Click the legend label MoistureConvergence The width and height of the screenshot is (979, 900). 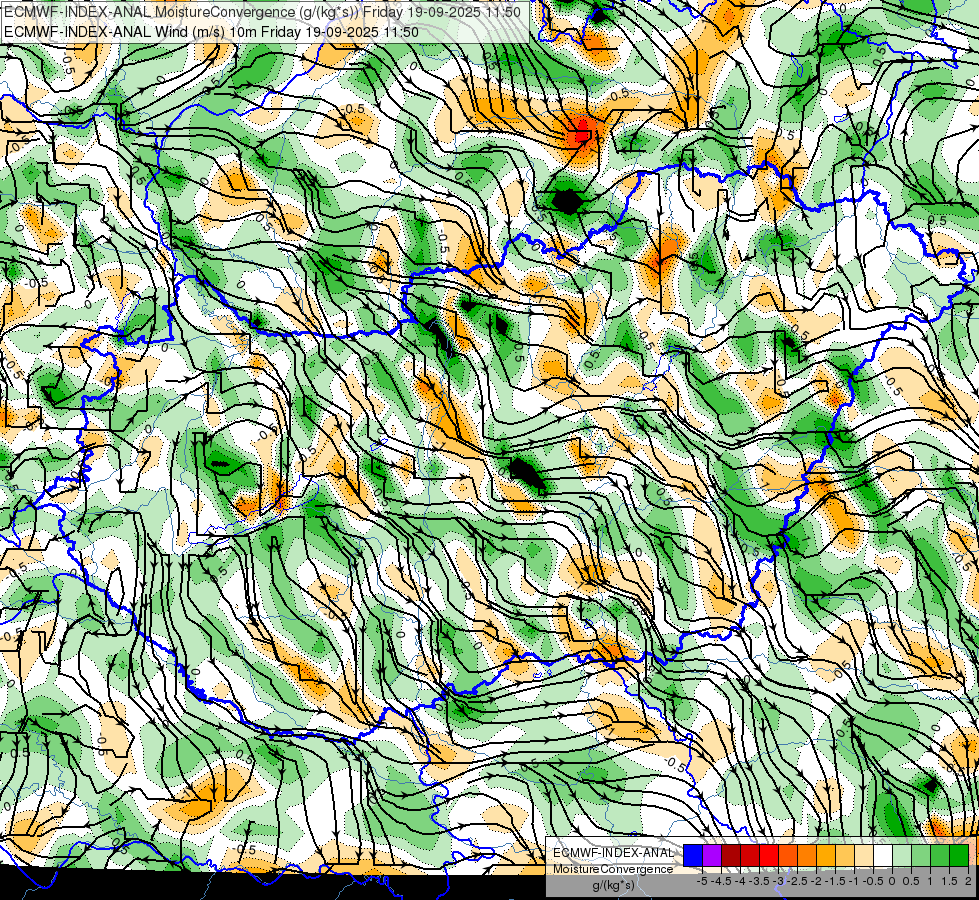(x=613, y=869)
